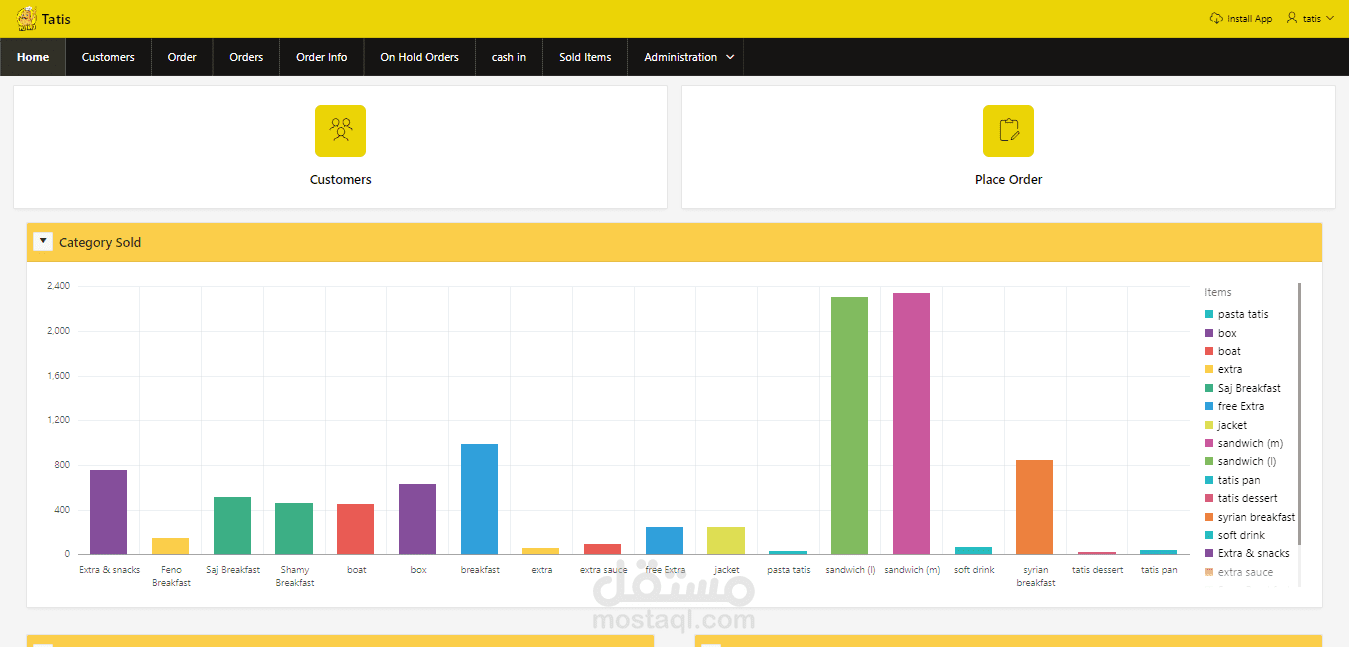Open the Orders menu item

[246, 57]
